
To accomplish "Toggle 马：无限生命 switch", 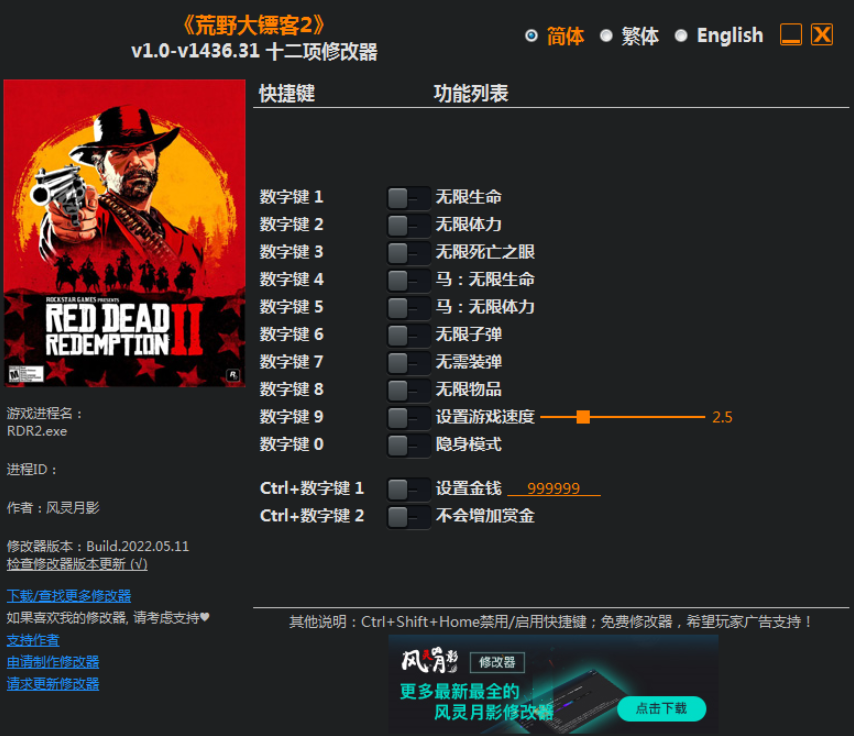I will (x=408, y=280).
